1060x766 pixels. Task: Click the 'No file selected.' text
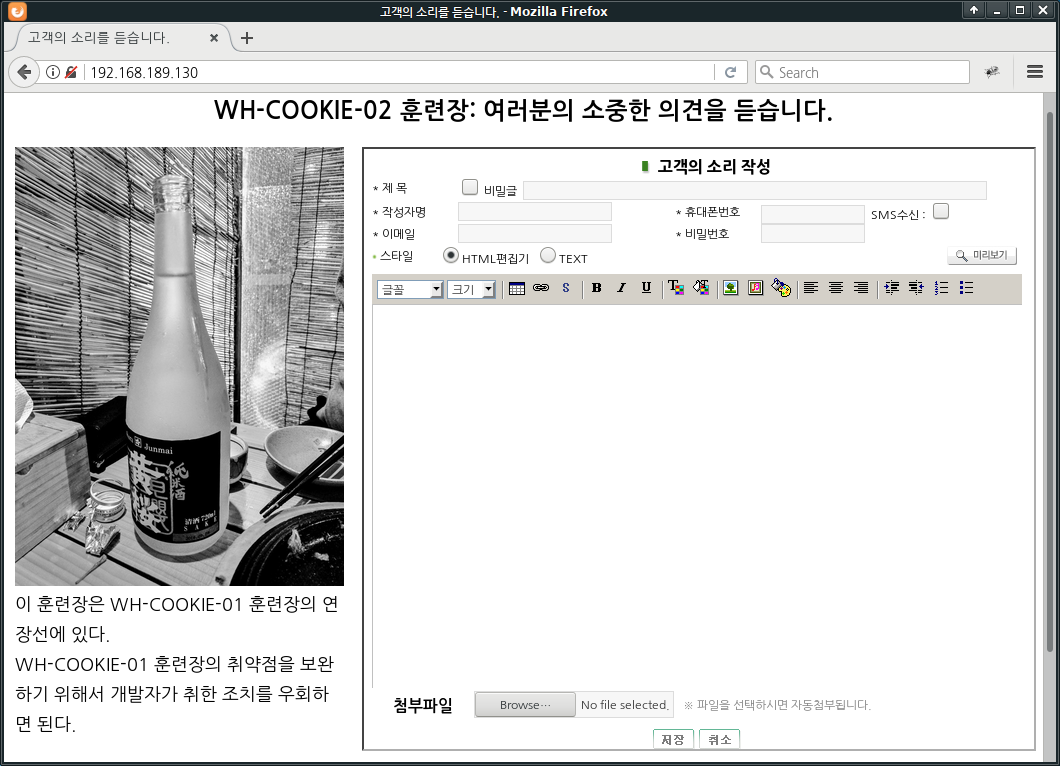(625, 704)
